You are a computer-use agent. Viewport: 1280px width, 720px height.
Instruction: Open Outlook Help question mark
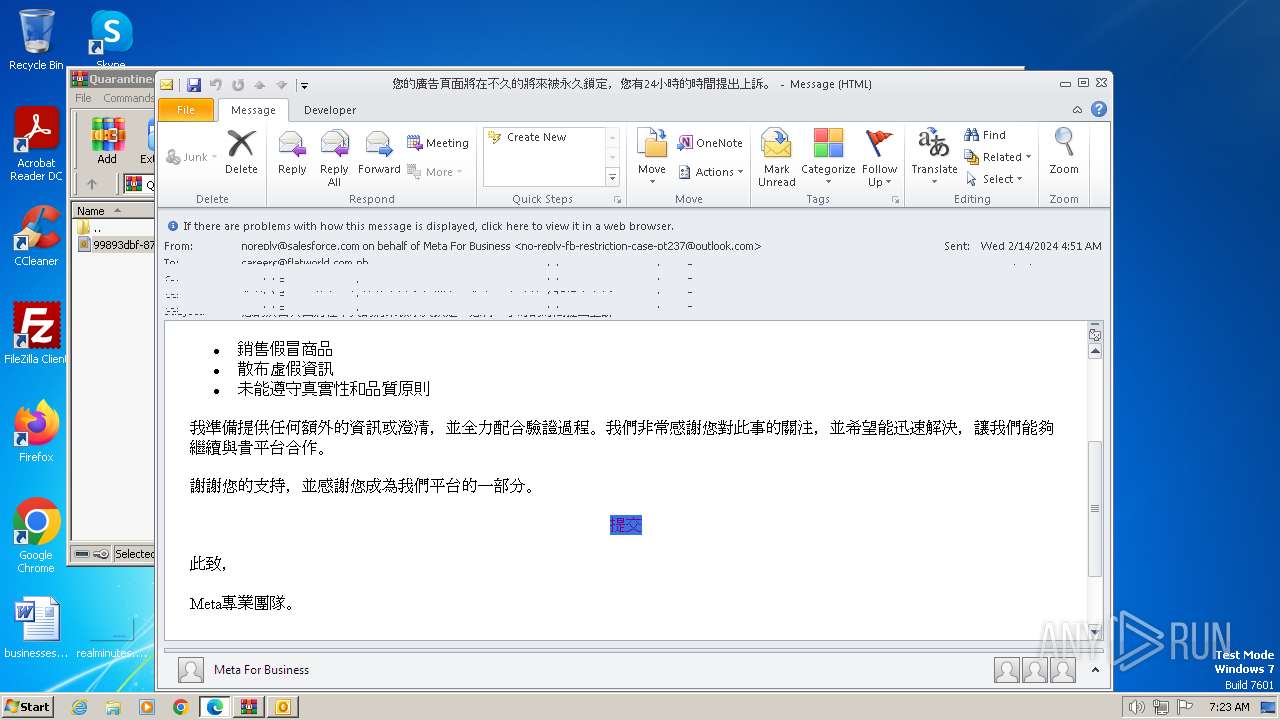[1099, 110]
